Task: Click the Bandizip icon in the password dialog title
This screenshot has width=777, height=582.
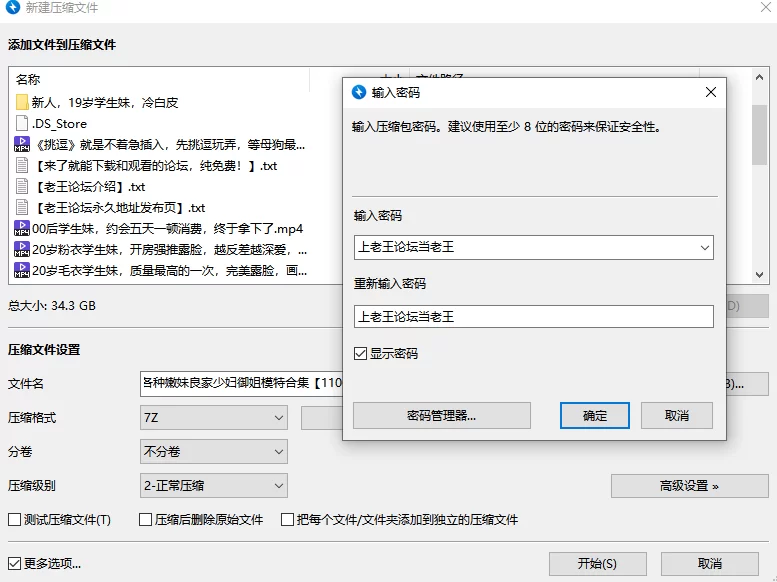Action: (x=359, y=92)
